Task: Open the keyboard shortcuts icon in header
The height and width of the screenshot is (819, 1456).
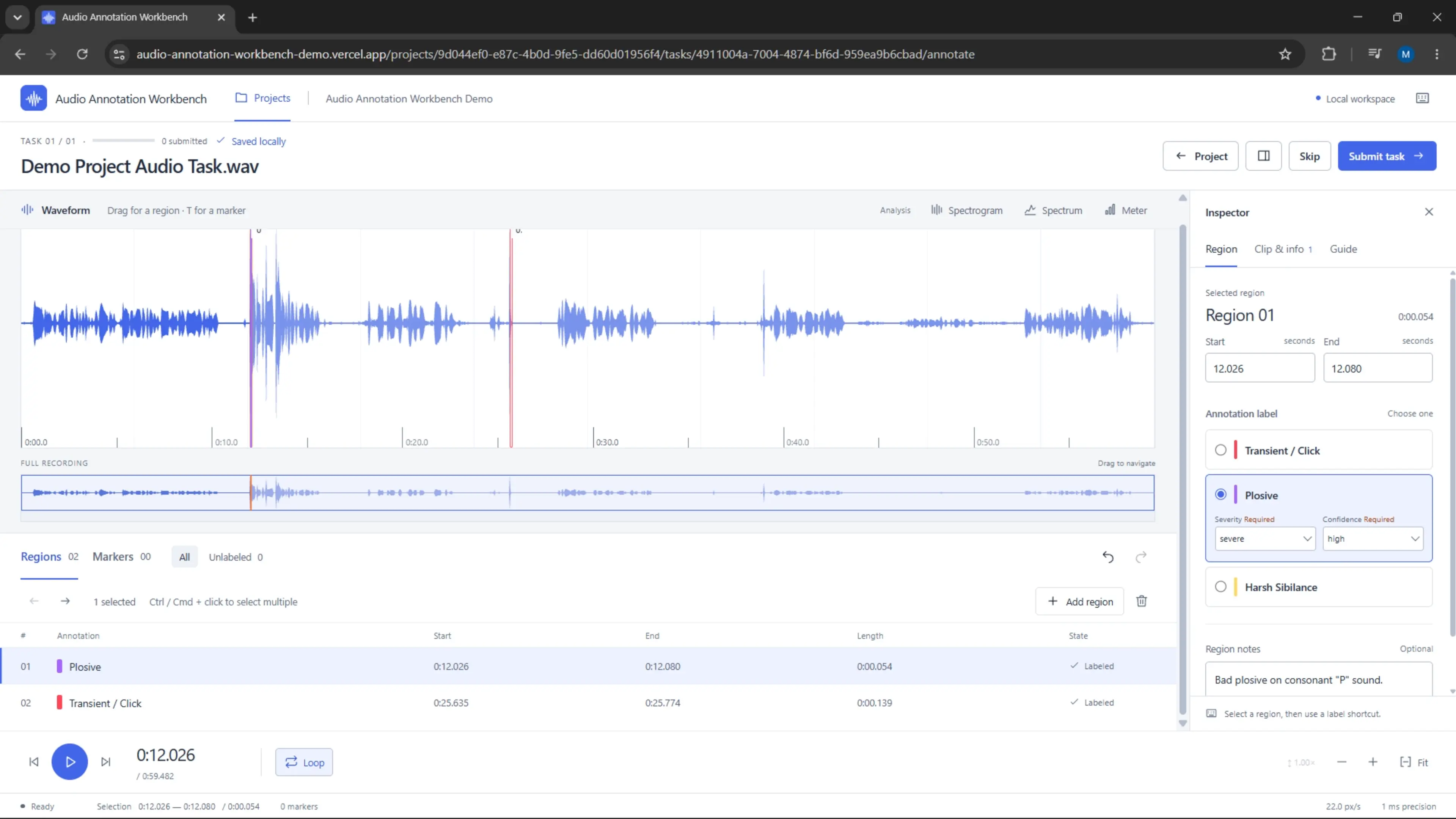Action: (x=1422, y=98)
